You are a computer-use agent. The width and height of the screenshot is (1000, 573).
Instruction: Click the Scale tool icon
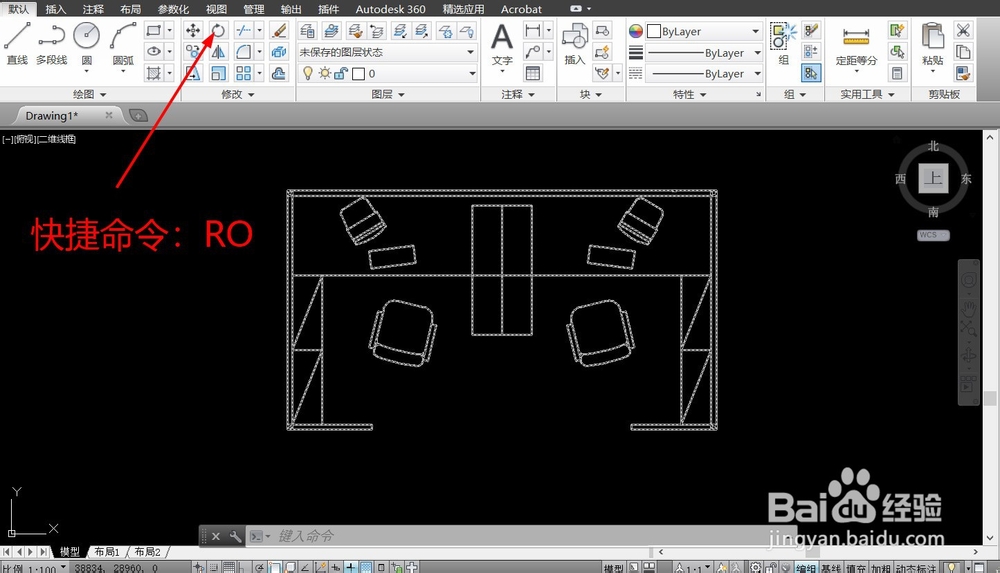click(x=218, y=73)
